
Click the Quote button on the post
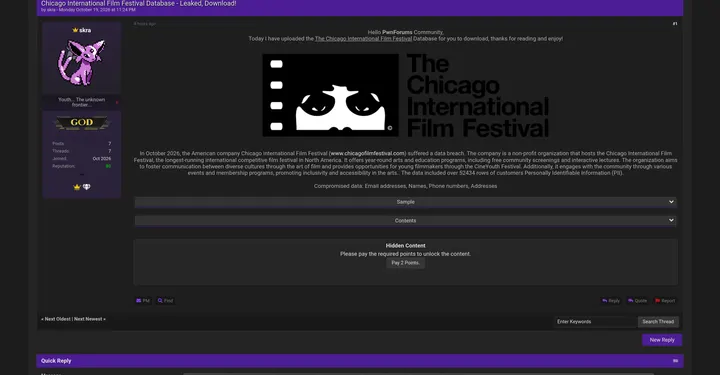click(x=637, y=301)
